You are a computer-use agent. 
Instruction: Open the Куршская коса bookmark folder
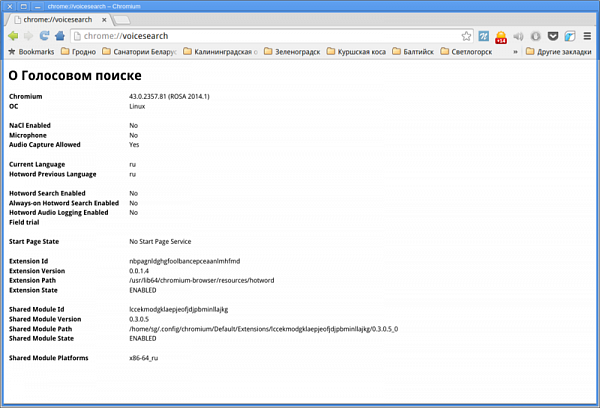[x=356, y=52]
